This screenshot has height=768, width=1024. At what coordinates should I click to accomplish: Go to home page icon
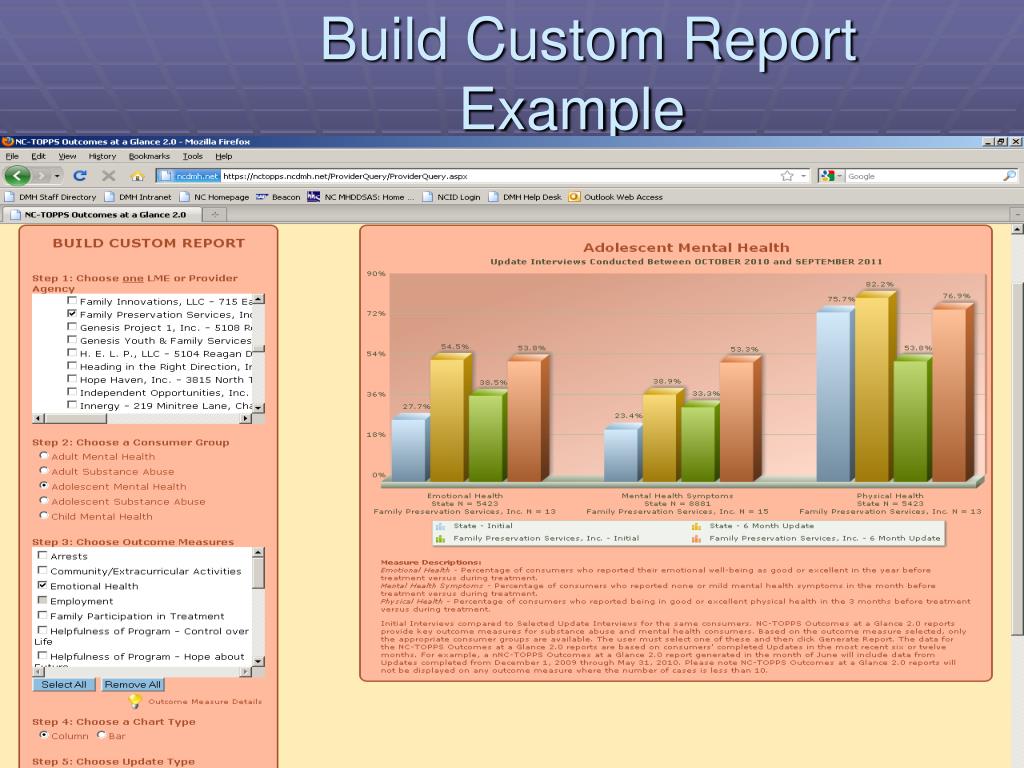pos(136,176)
